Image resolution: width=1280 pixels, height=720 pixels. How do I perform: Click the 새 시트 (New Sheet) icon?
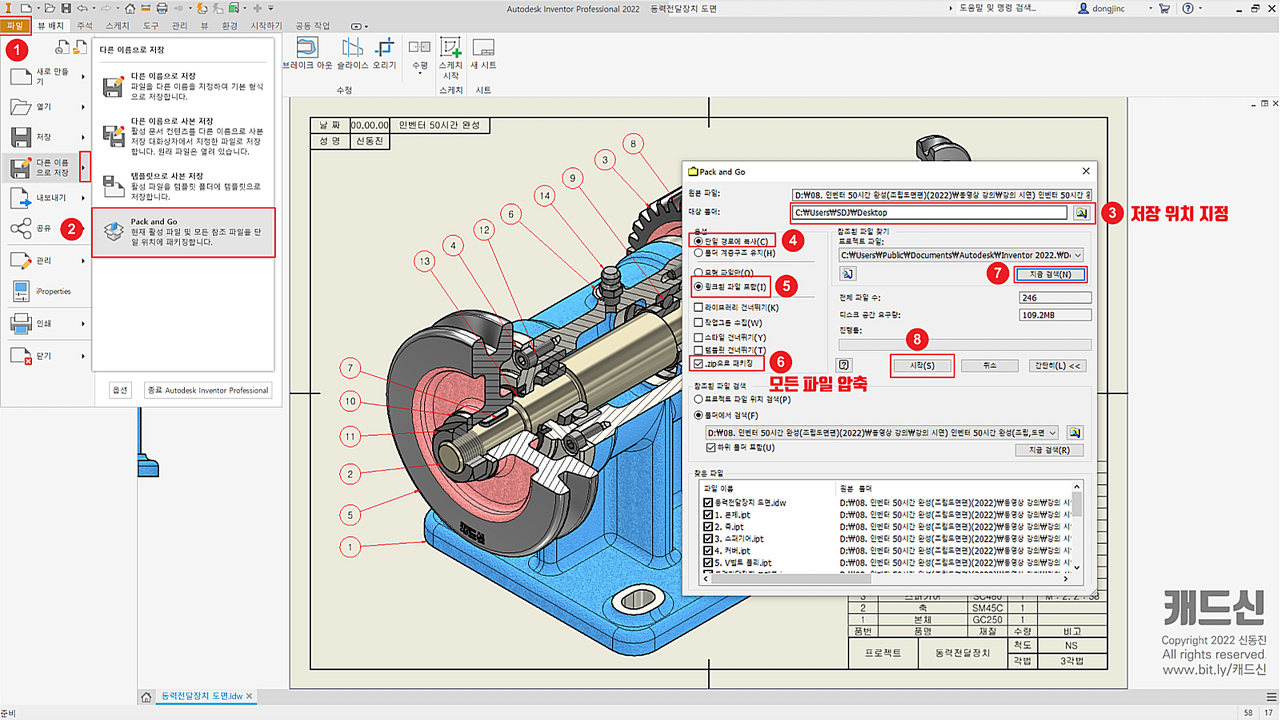[483, 49]
